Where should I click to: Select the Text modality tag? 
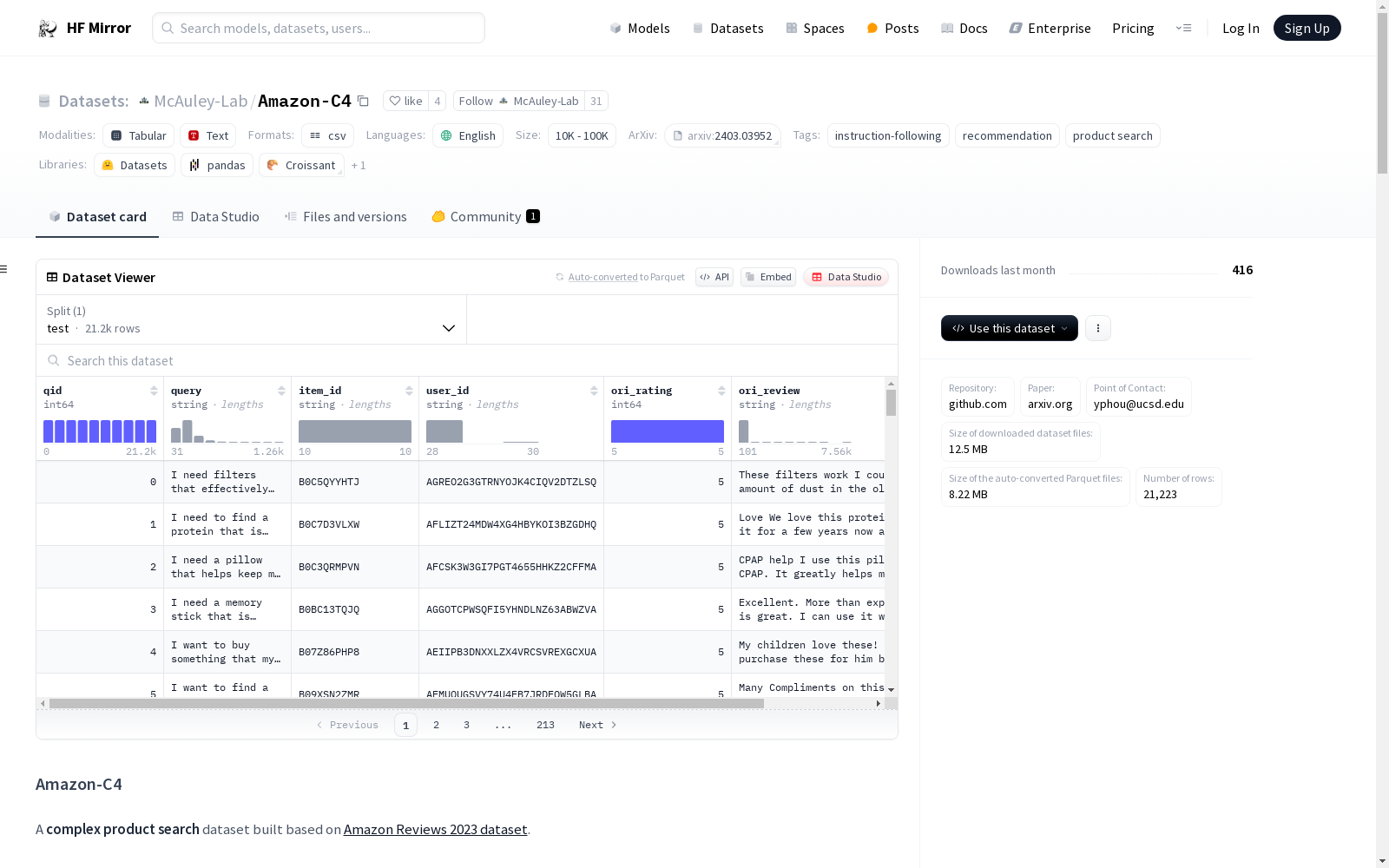[208, 135]
